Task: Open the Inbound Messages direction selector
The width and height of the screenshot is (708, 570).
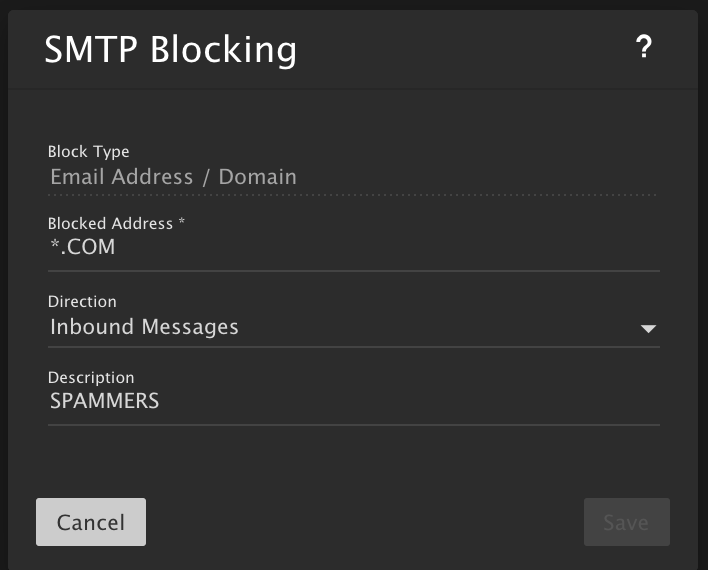Action: [353, 327]
